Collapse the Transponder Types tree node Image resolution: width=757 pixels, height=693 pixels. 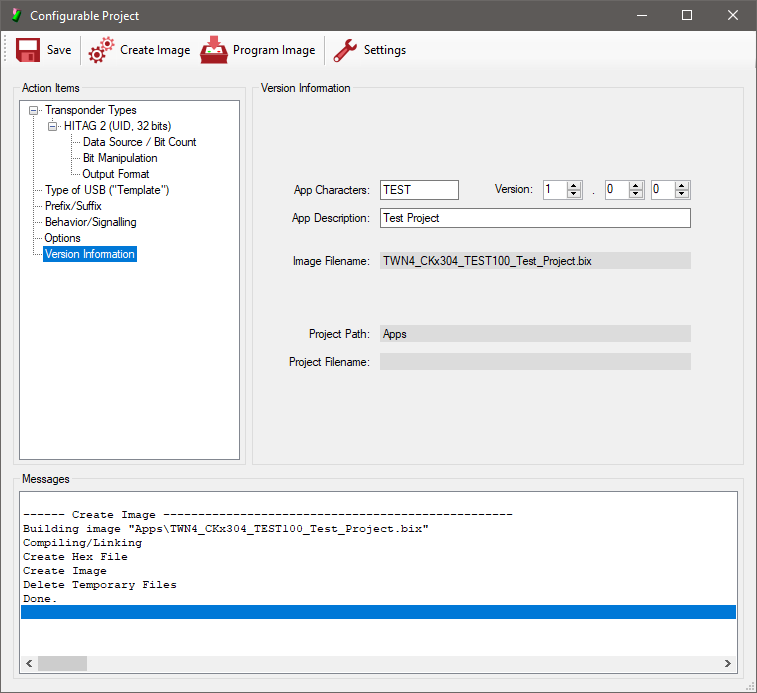pos(33,110)
